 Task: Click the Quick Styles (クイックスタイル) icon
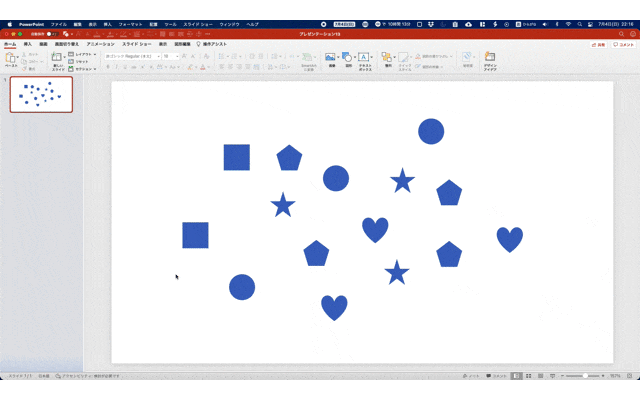[x=404, y=57]
